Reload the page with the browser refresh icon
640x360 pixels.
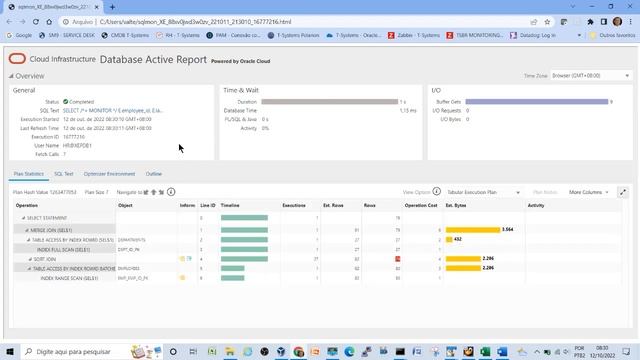point(36,22)
